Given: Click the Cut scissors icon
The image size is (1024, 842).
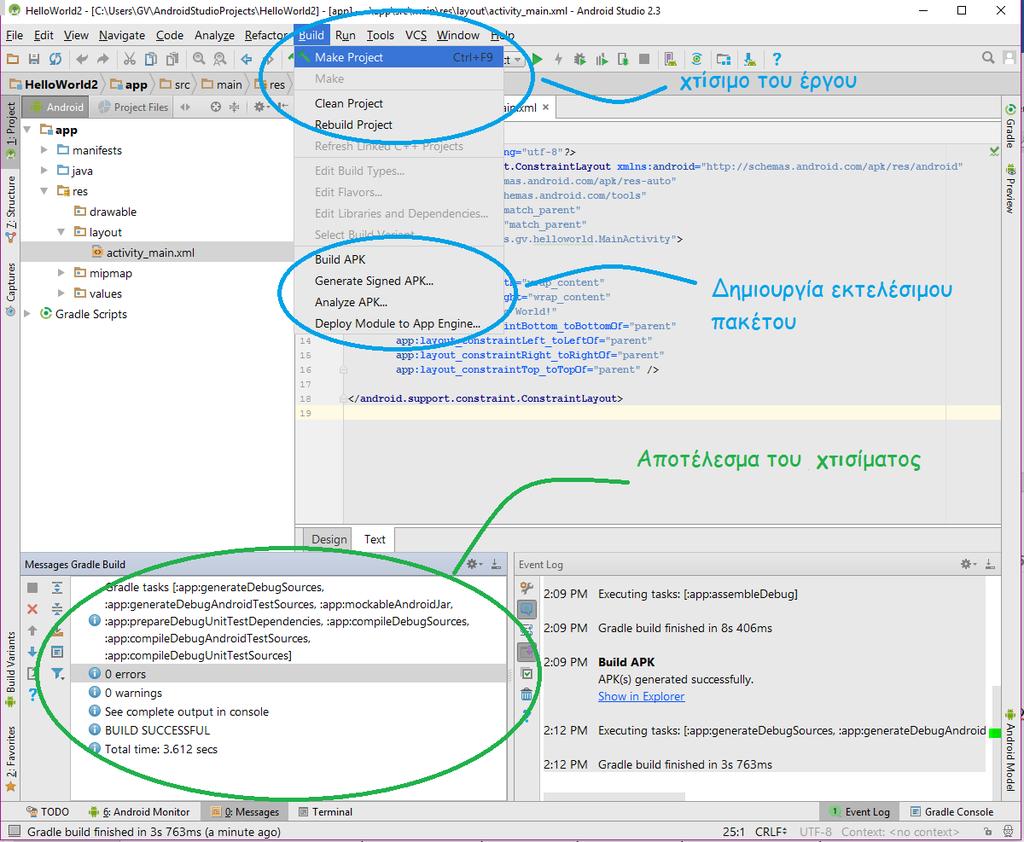Looking at the screenshot, I should pyautogui.click(x=129, y=59).
